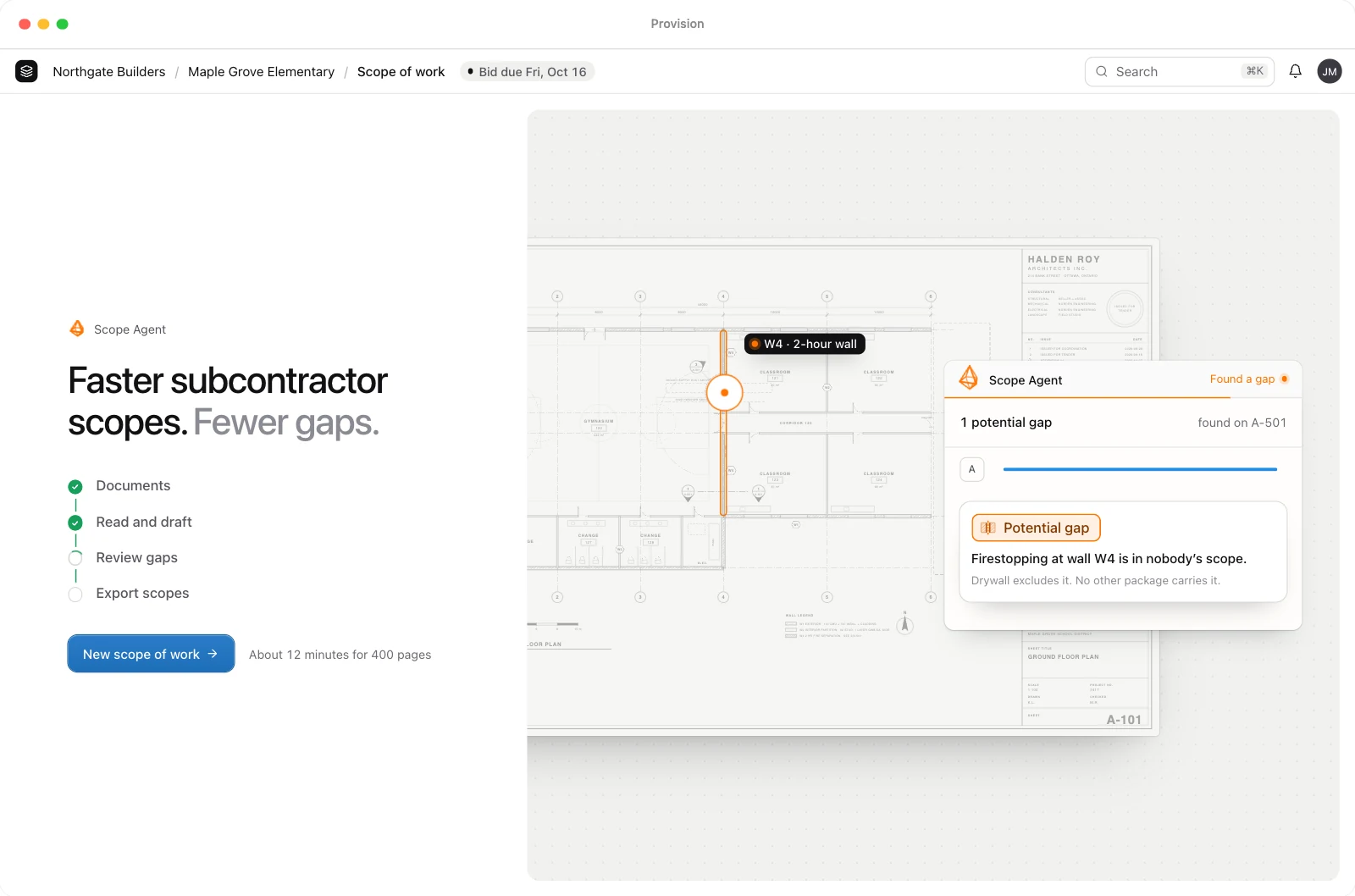Viewport: 1355px width, 896px height.
Task: Click the HALDEN ROY title block heading
Action: pos(1064,259)
